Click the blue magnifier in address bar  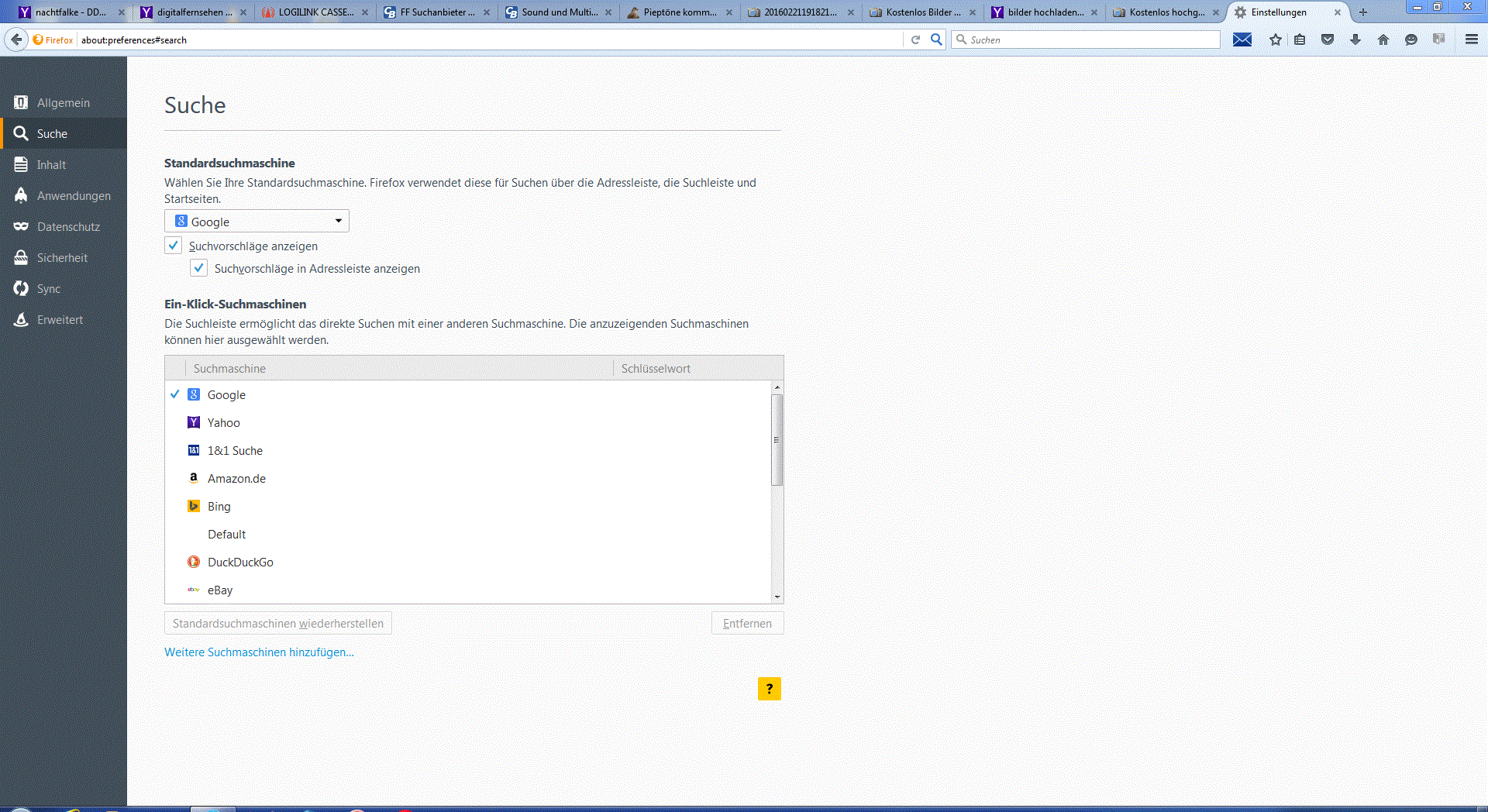point(936,40)
